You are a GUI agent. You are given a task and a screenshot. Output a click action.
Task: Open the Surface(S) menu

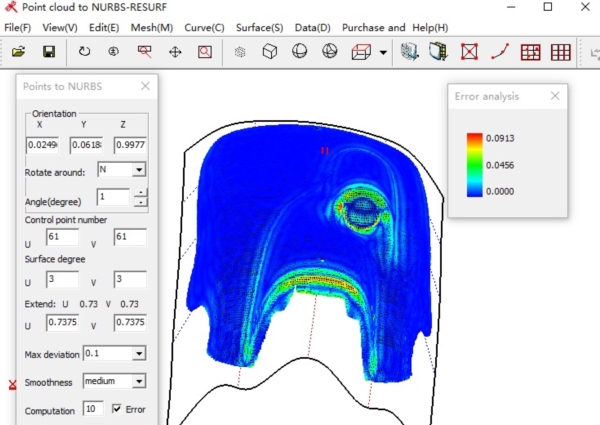pyautogui.click(x=259, y=27)
